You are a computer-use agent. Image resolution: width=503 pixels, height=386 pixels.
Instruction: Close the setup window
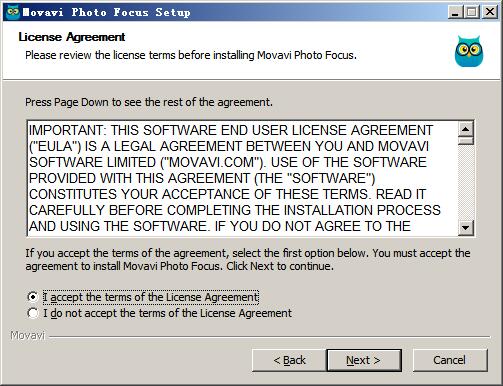pos(490,12)
